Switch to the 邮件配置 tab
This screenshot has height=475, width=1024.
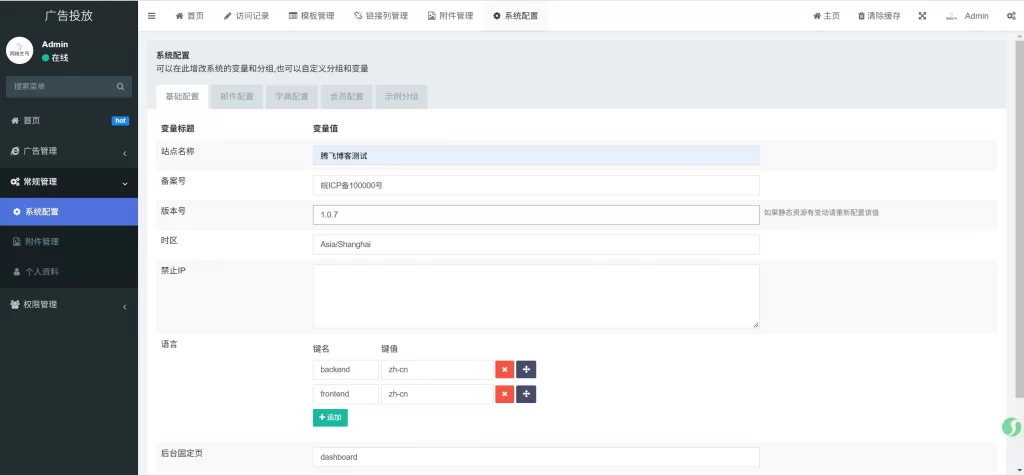(x=237, y=97)
